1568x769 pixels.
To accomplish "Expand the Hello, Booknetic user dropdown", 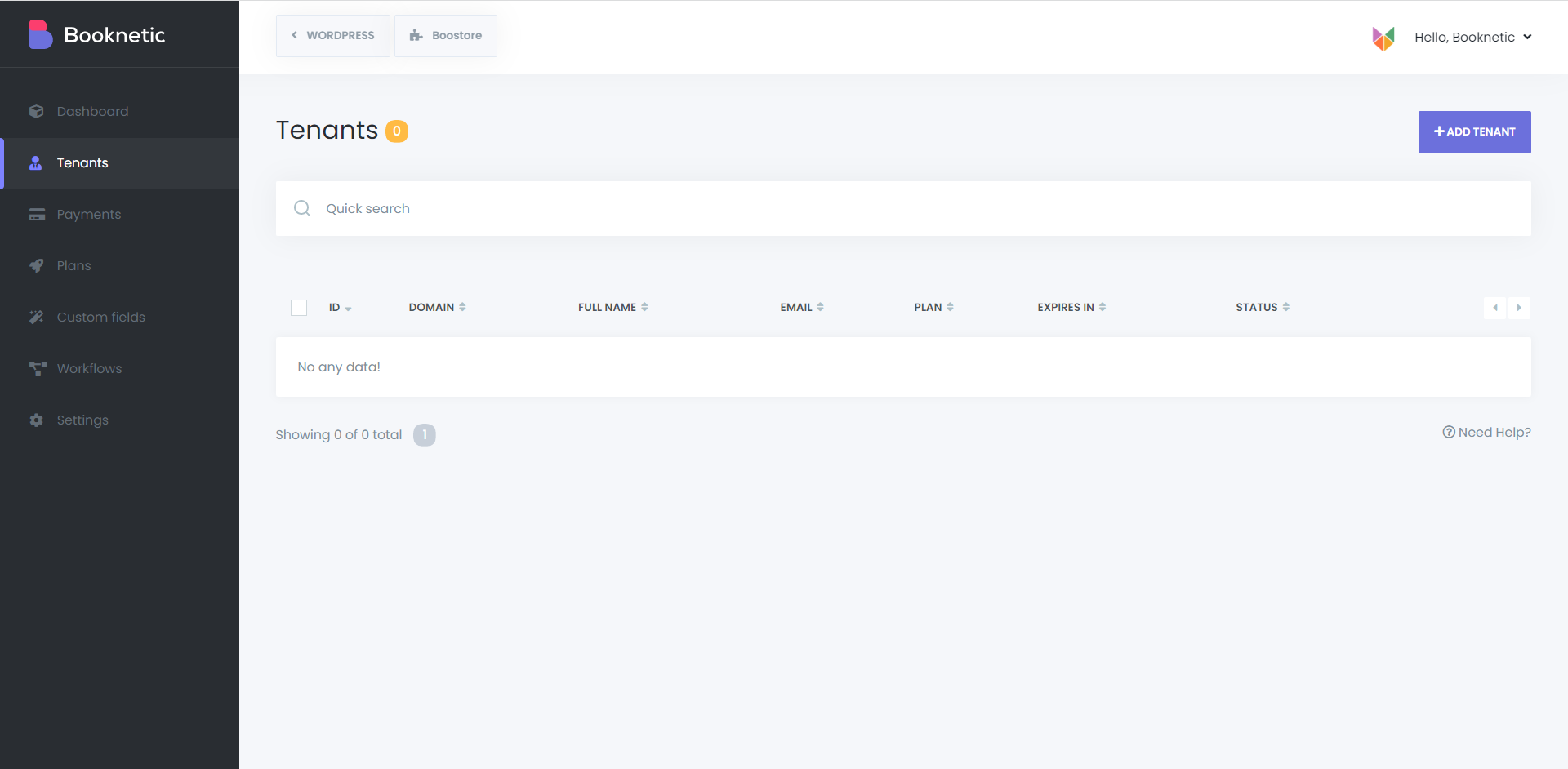I will coord(1472,38).
